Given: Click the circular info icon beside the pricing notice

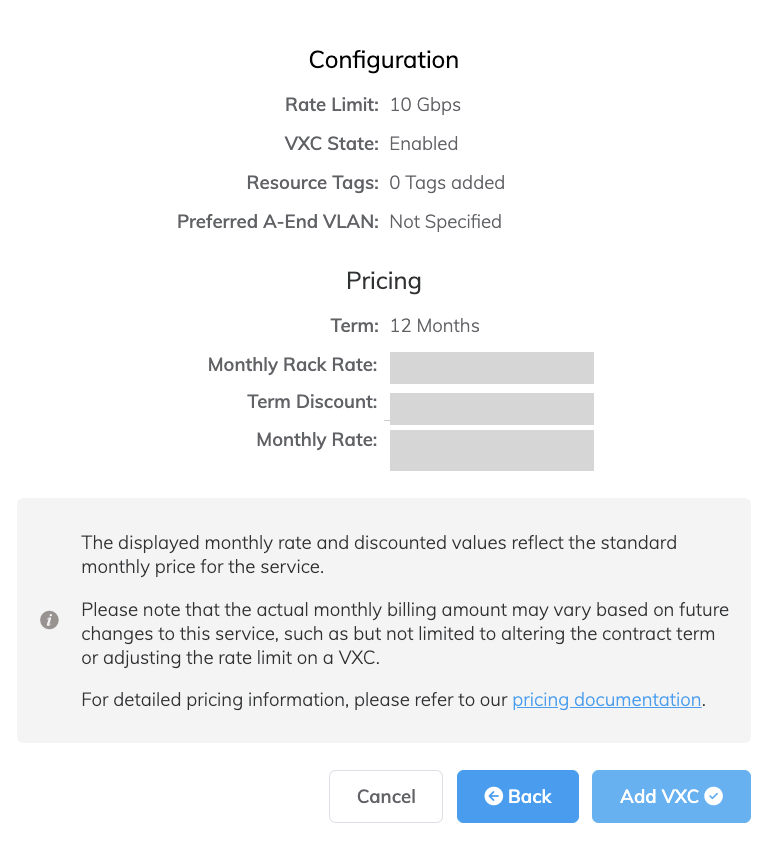Looking at the screenshot, I should click(49, 620).
